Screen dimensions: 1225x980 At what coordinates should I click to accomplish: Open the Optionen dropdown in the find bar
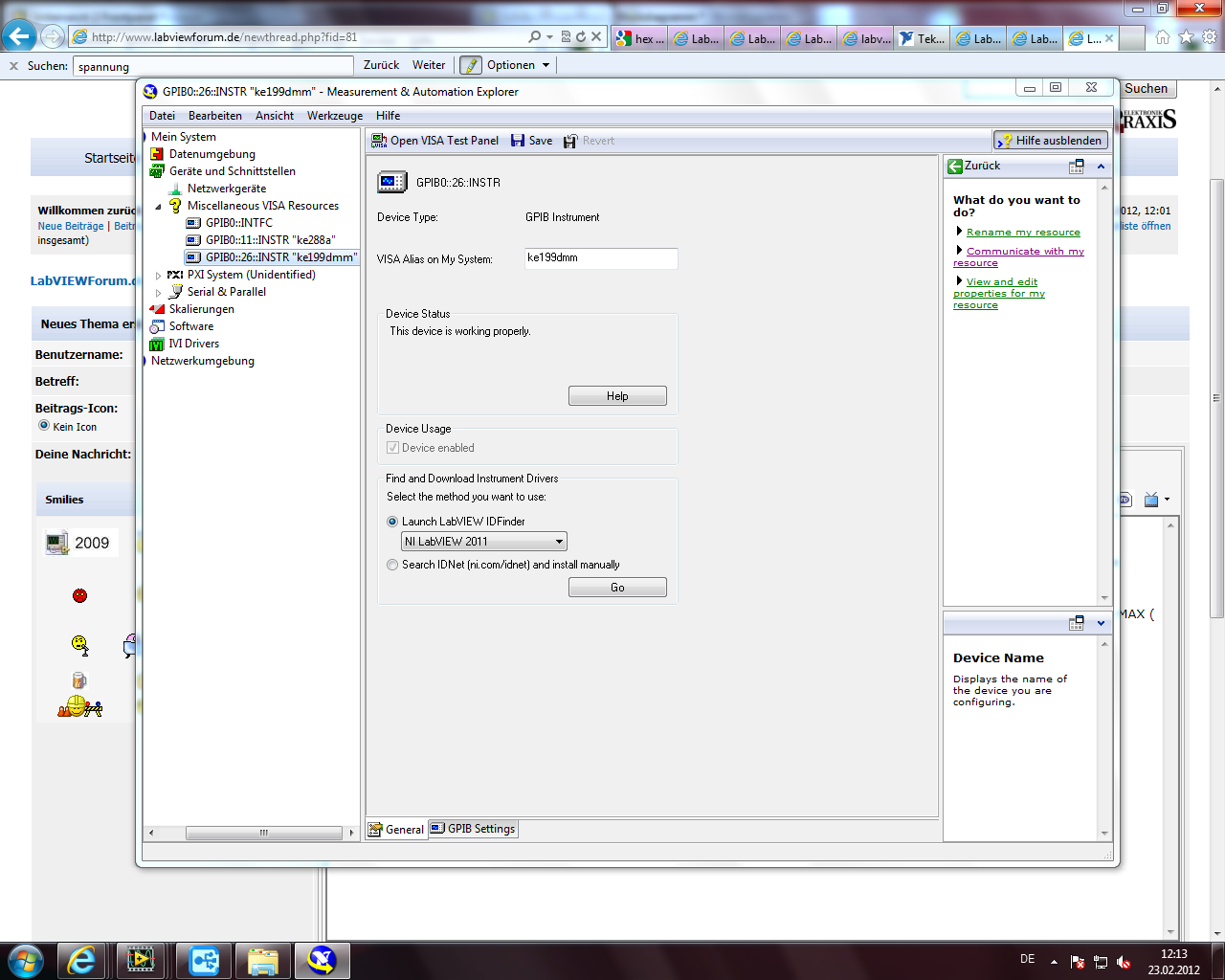pyautogui.click(x=518, y=65)
